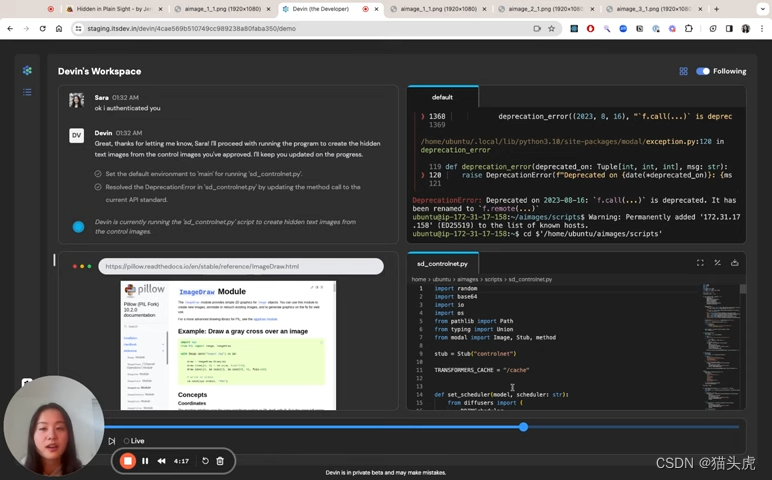The height and width of the screenshot is (480, 772).
Task: Open the tab search dropdown chevron
Action: coord(761,9)
